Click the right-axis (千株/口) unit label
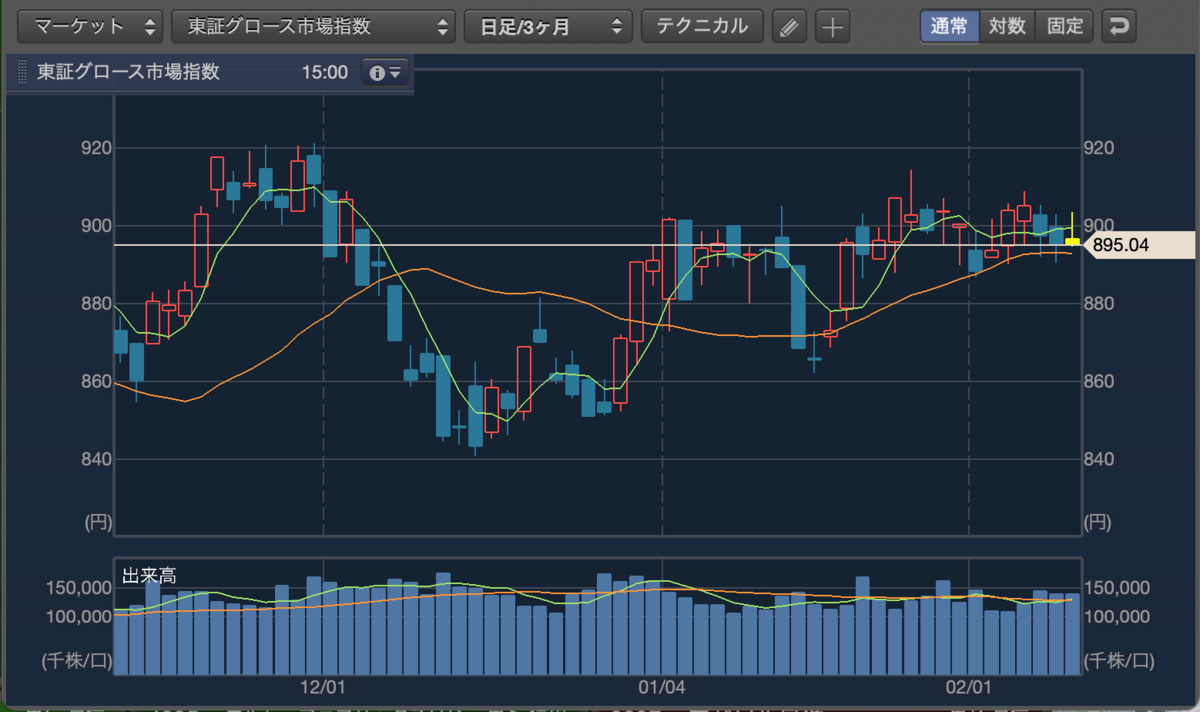 coord(1120,660)
